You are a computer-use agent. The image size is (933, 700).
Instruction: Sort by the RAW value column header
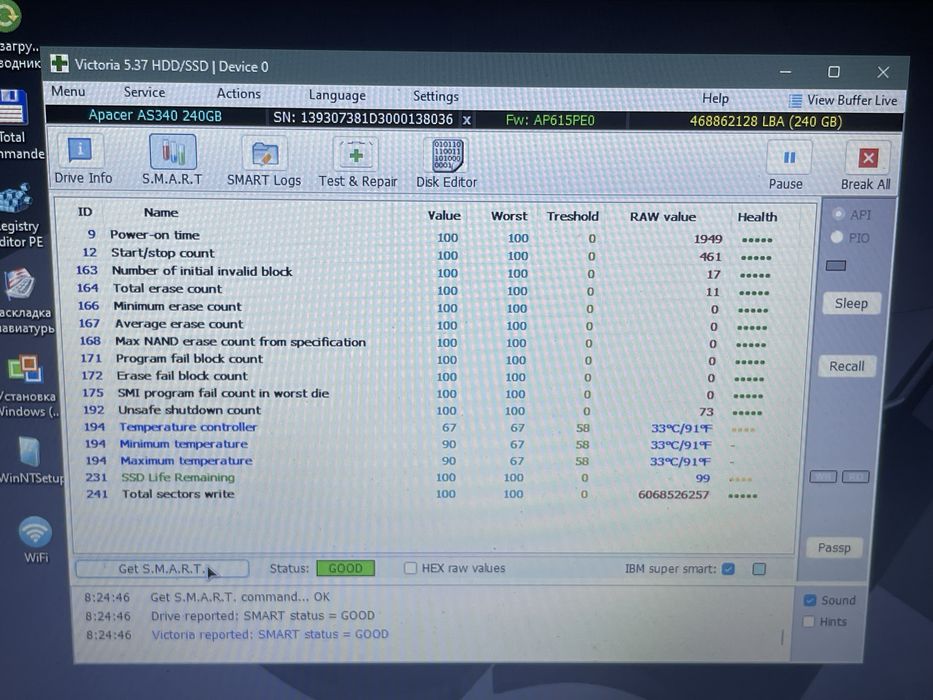coord(662,217)
